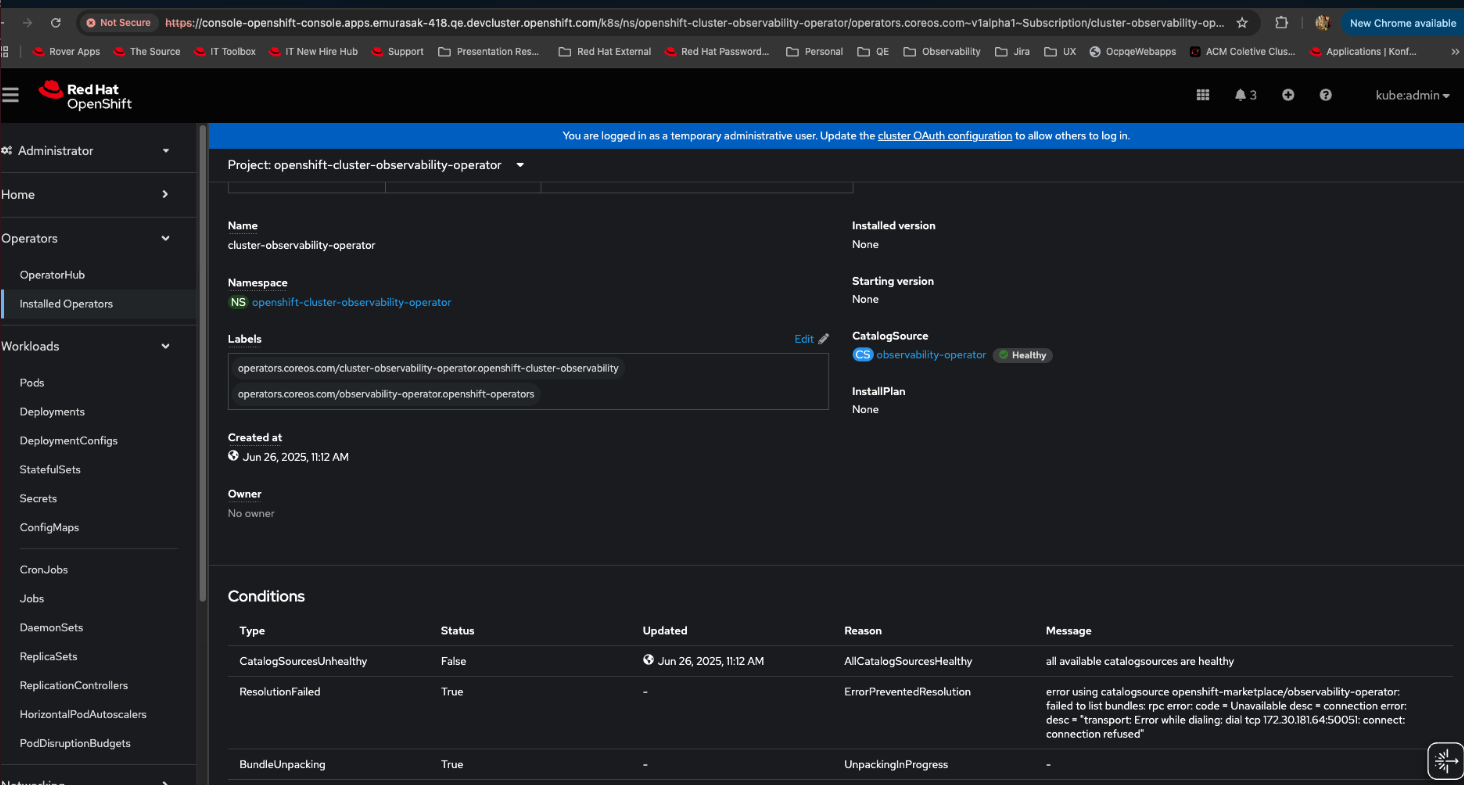The width and height of the screenshot is (1464, 785).
Task: Open the hamburger navigation menu
Action: [x=11, y=95]
